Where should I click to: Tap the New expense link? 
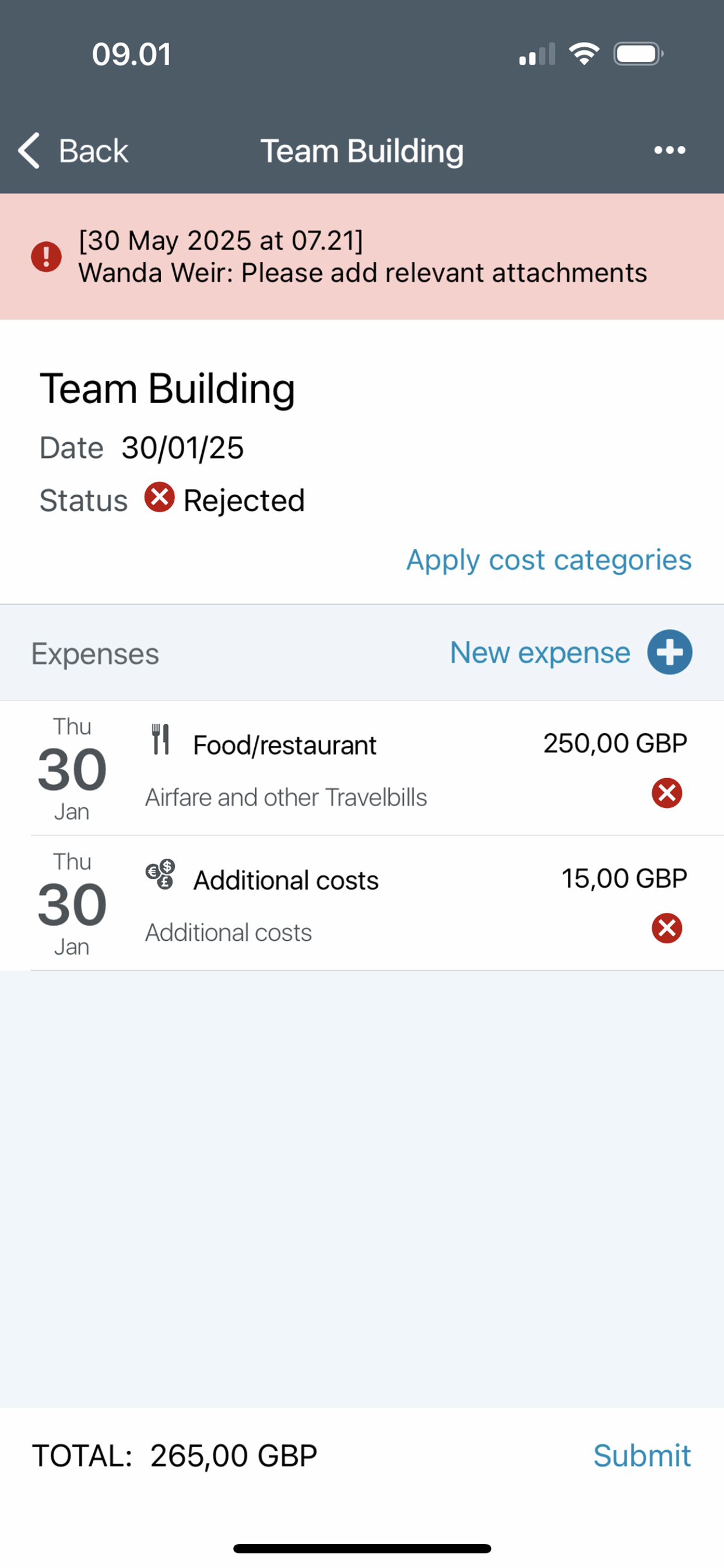pos(540,653)
